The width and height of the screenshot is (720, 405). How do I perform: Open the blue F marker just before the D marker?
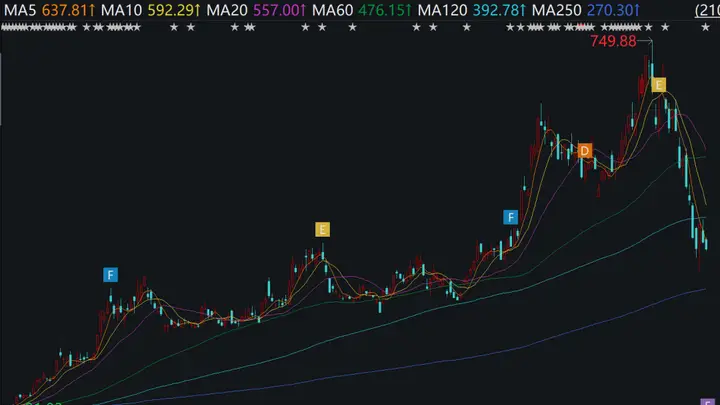pyautogui.click(x=511, y=217)
